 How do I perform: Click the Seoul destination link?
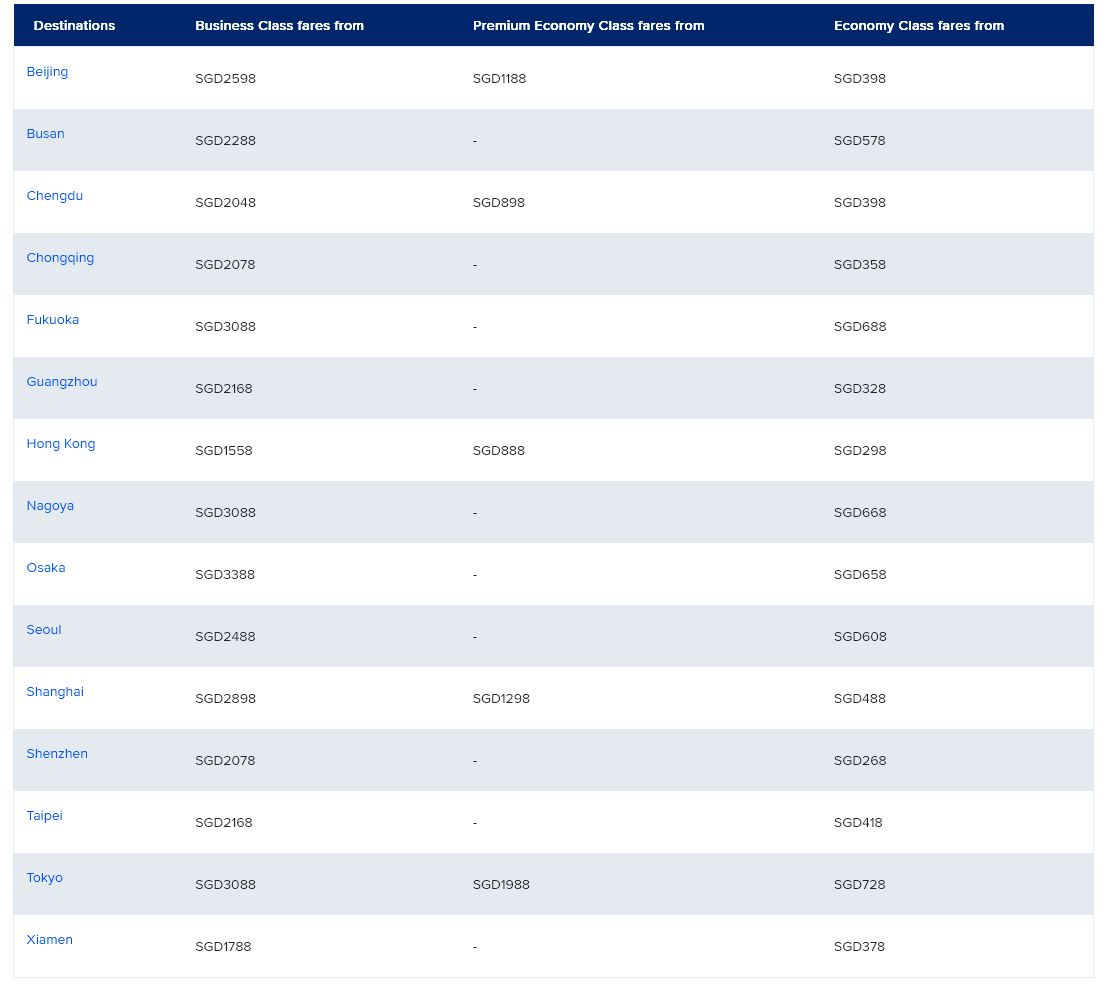tap(44, 630)
